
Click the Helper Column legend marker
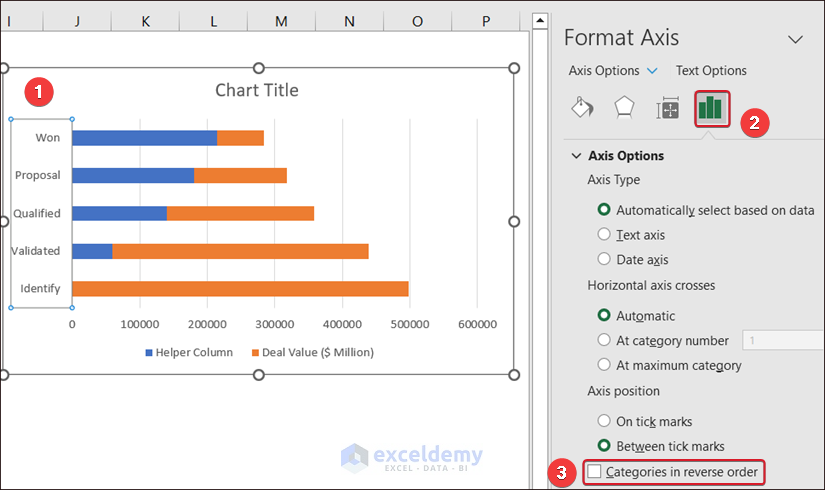point(150,352)
